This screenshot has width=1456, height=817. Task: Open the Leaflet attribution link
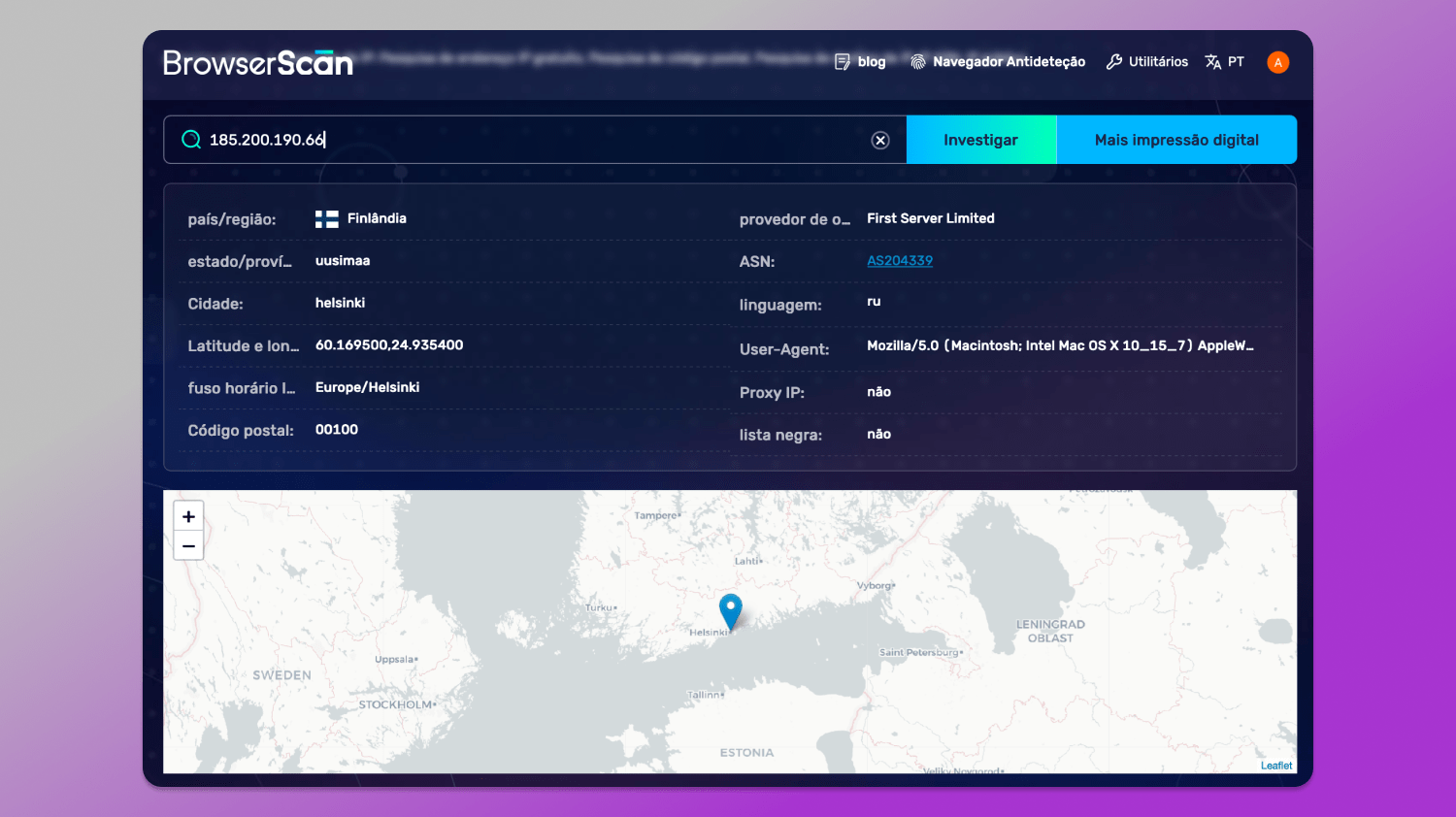[1275, 765]
